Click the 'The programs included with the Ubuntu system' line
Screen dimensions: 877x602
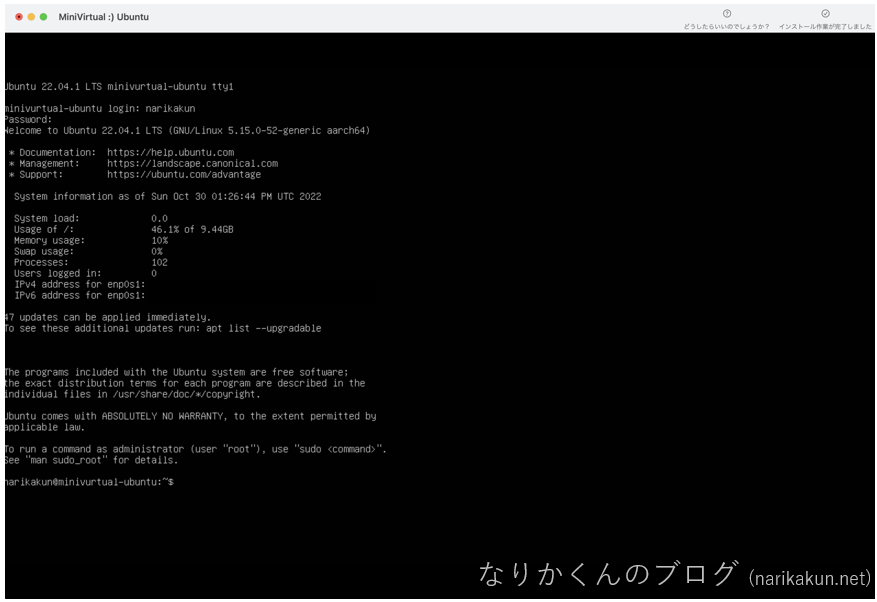(177, 372)
